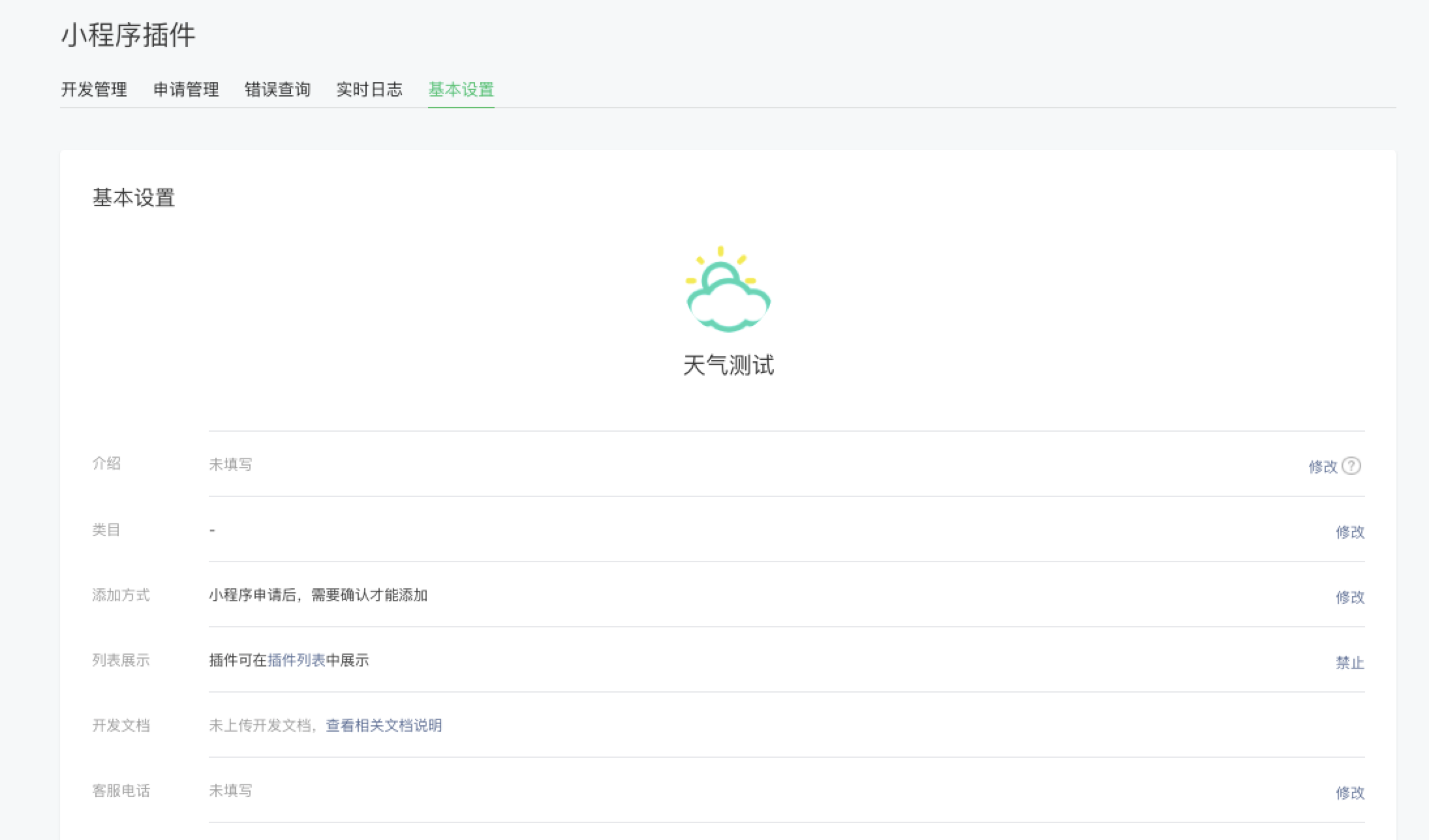Open the 实时日志 tab
The height and width of the screenshot is (840, 1429).
(x=369, y=89)
